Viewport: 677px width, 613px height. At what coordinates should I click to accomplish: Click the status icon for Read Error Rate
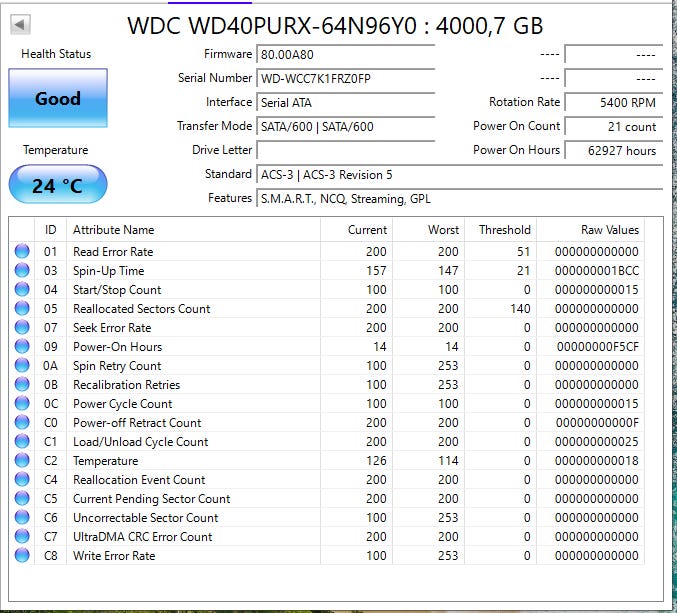tap(22, 251)
